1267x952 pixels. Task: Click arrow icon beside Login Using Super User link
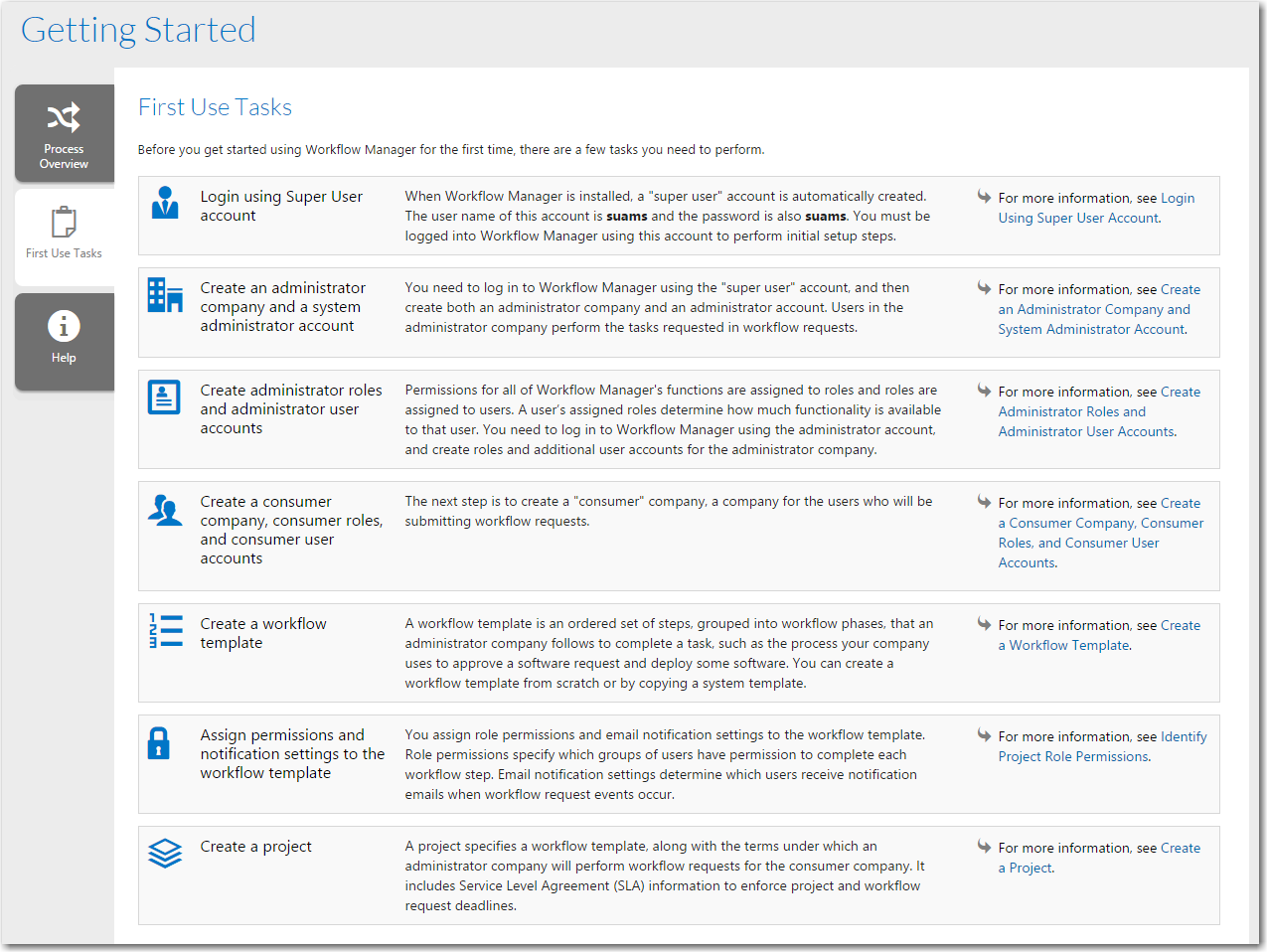coord(984,196)
